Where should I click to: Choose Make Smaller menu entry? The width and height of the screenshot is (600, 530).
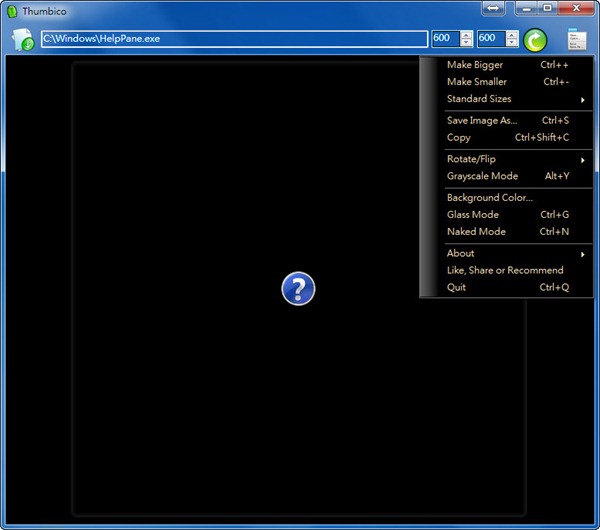pos(477,82)
